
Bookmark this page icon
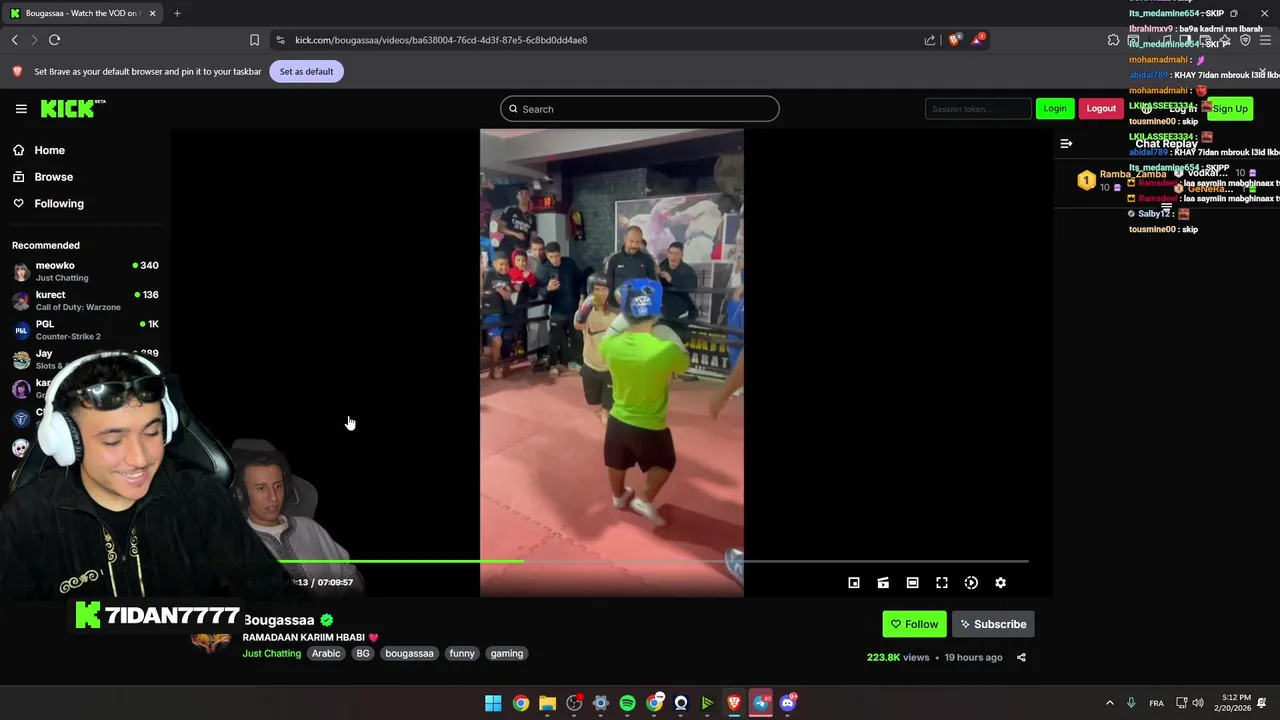(x=254, y=40)
